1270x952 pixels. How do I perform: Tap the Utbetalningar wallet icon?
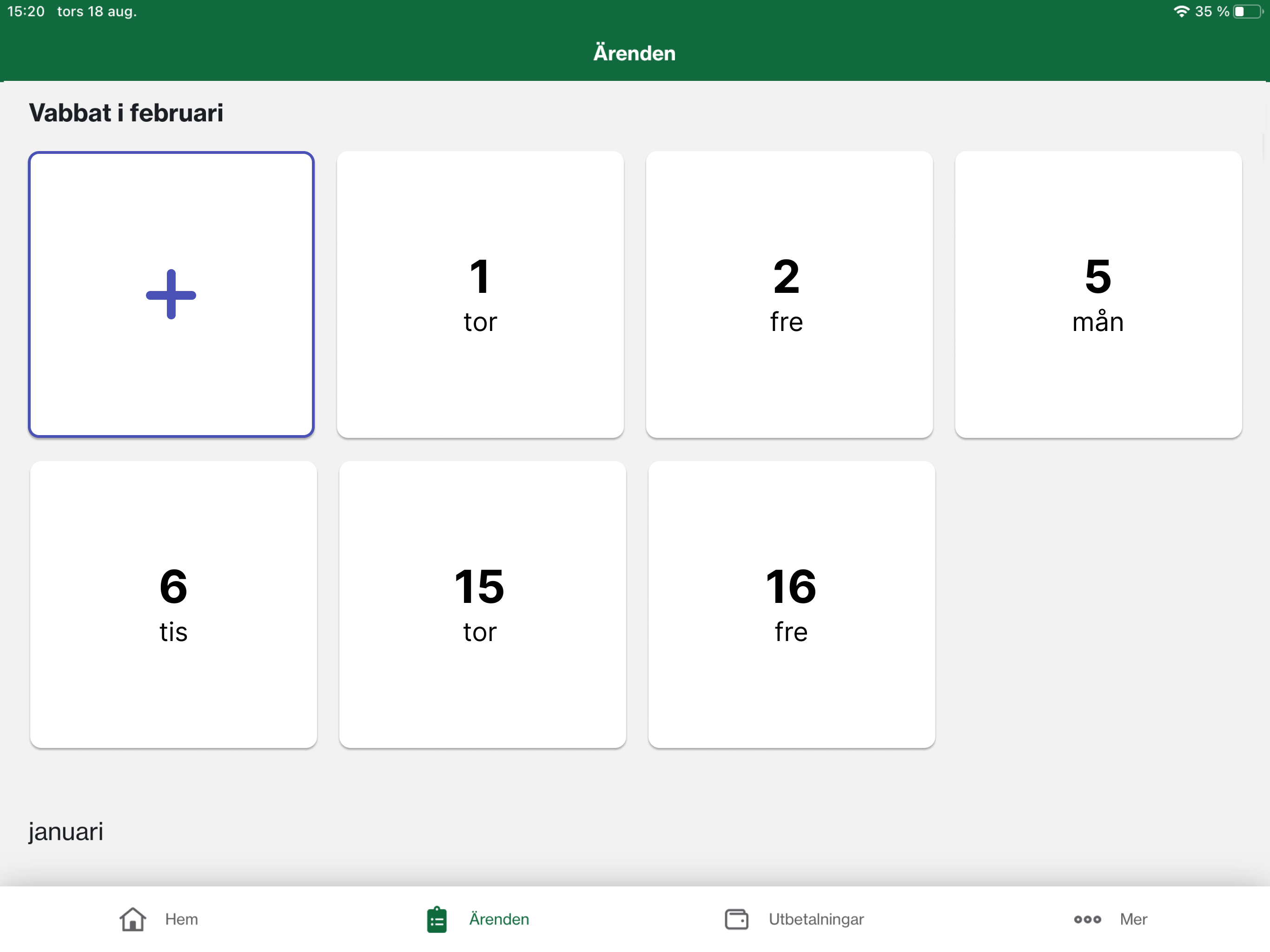click(x=736, y=919)
